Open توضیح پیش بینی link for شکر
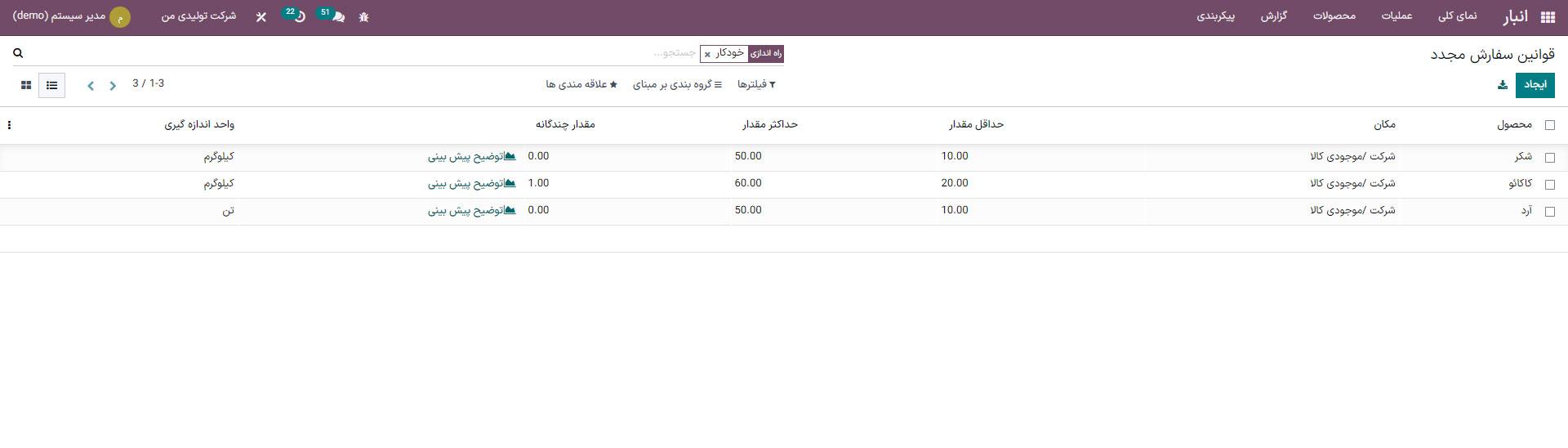 coord(465,156)
